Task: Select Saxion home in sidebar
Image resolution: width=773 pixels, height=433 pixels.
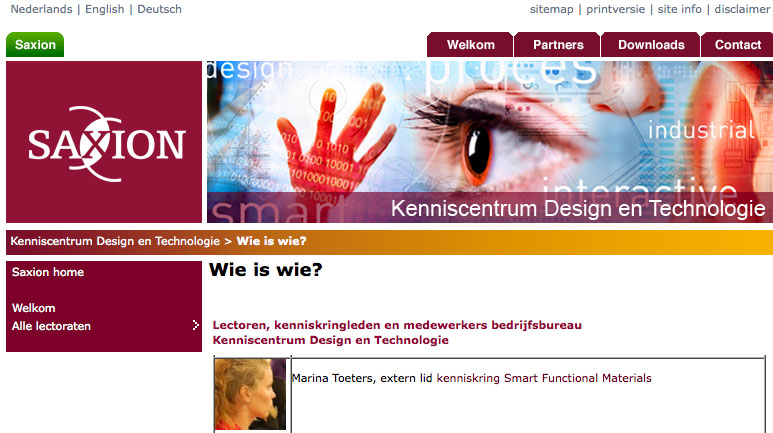Action: point(48,272)
